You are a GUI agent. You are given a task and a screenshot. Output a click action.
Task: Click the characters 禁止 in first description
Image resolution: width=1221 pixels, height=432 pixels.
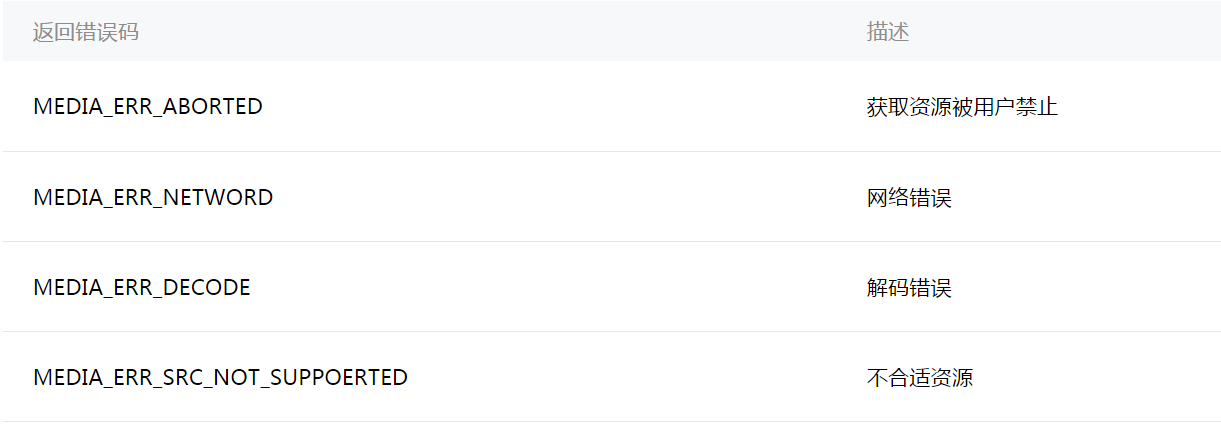click(1036, 107)
